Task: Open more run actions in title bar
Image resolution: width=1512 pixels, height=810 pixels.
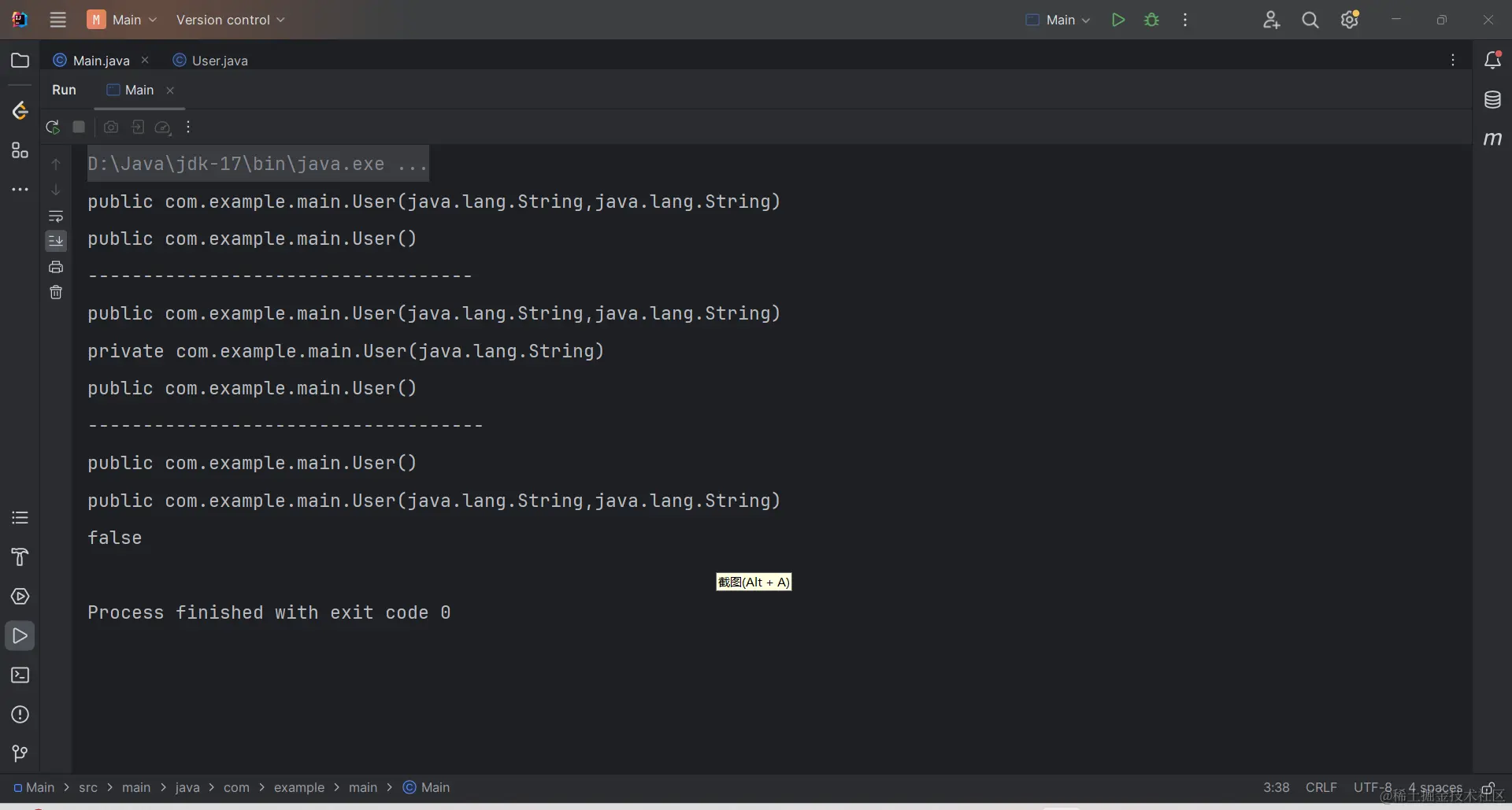Action: 1185,20
